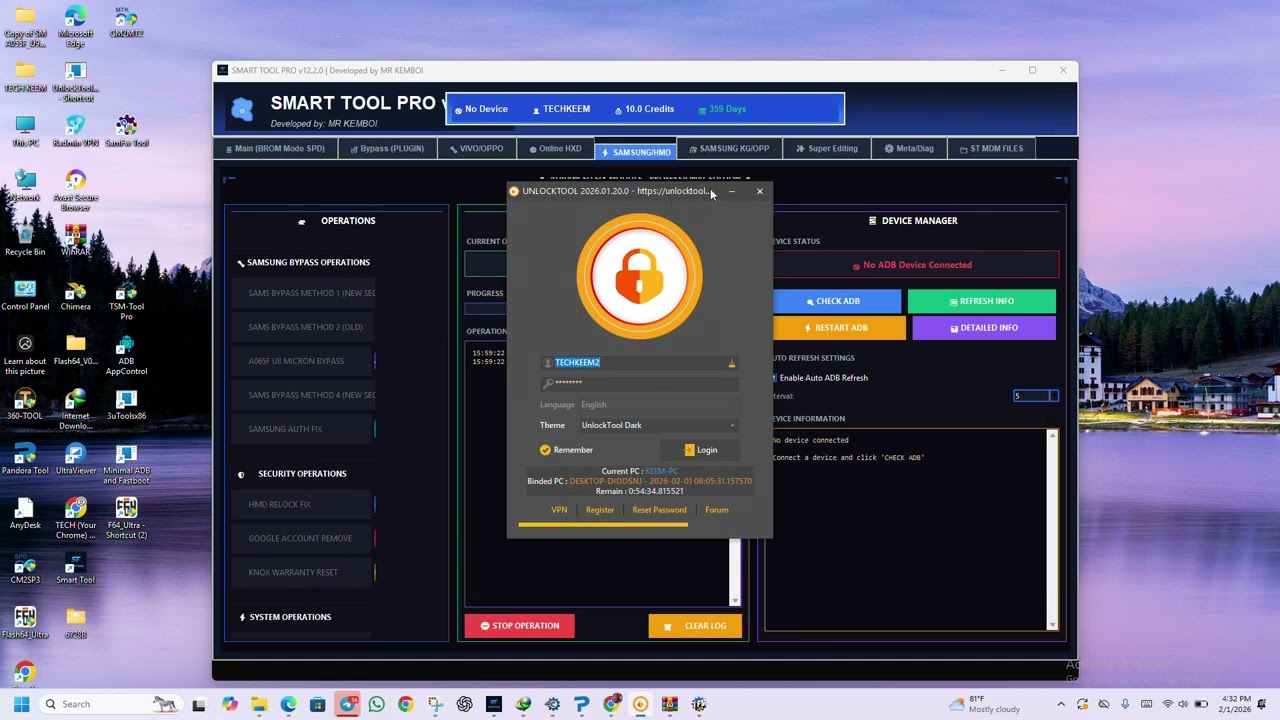Open the VPN link in UnlockTool
The width and height of the screenshot is (1280, 720).
(x=559, y=510)
